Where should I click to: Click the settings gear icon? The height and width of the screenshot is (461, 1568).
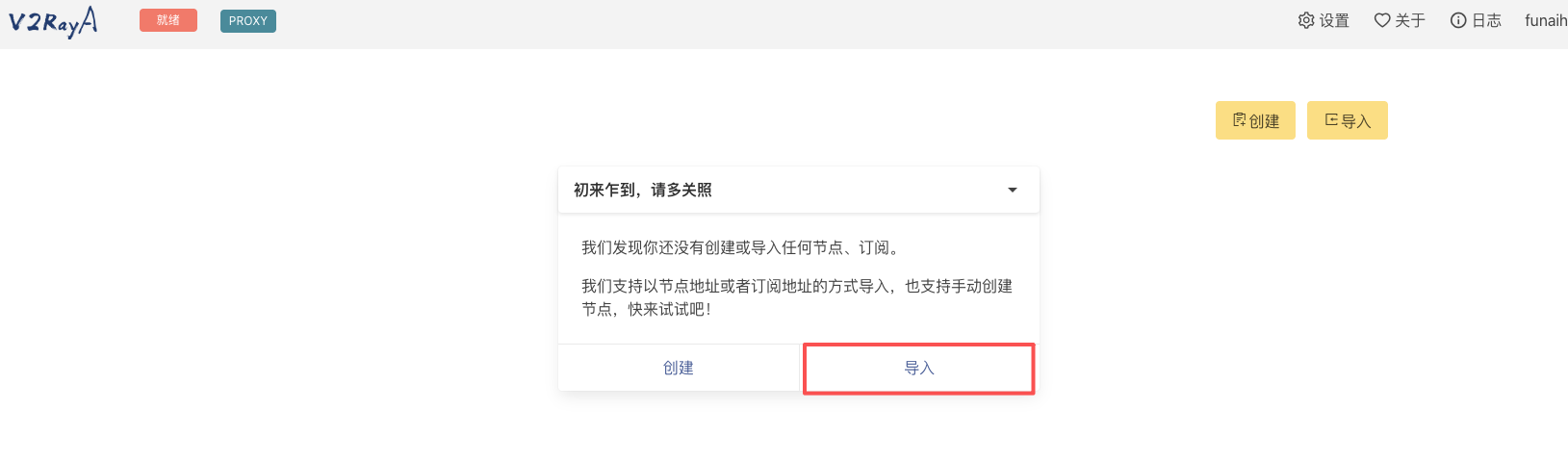(x=1306, y=20)
